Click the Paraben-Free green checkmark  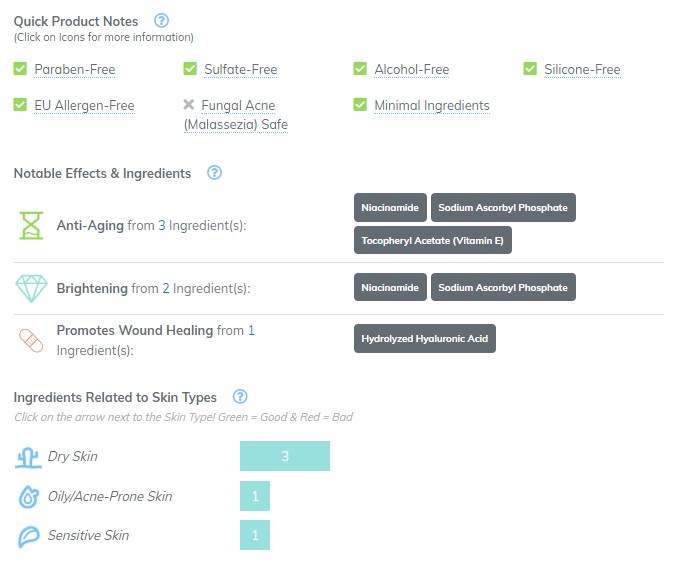20,68
